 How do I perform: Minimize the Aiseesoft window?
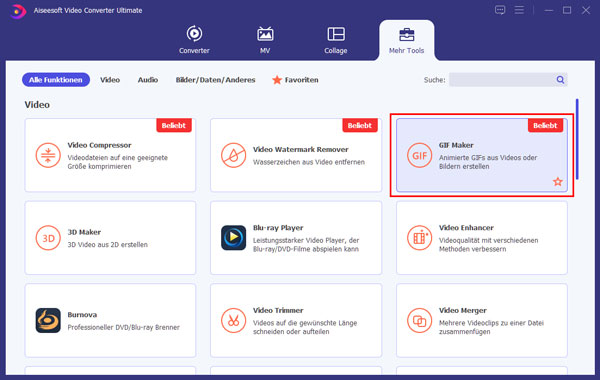pos(549,10)
